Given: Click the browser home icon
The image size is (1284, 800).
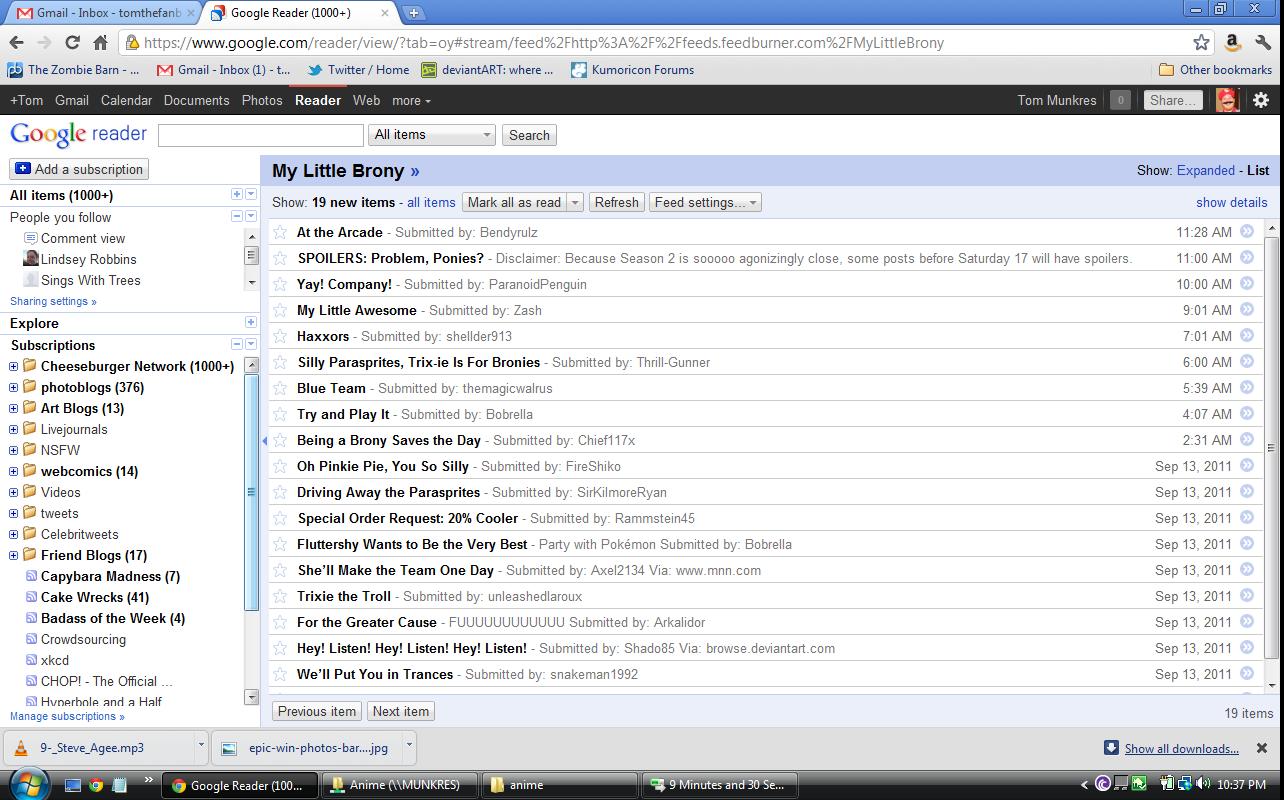Looking at the screenshot, I should tap(100, 42).
